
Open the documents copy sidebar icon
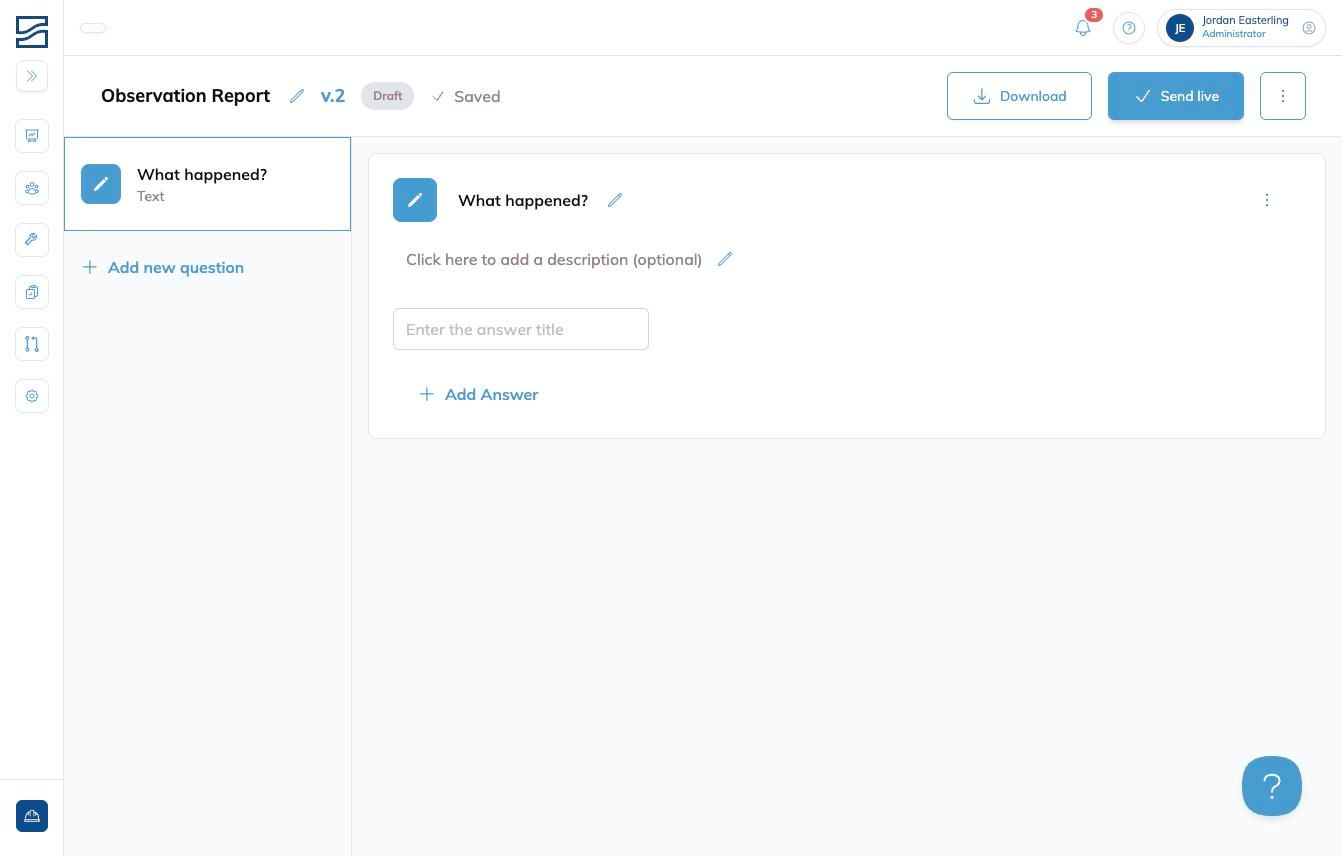(32, 292)
